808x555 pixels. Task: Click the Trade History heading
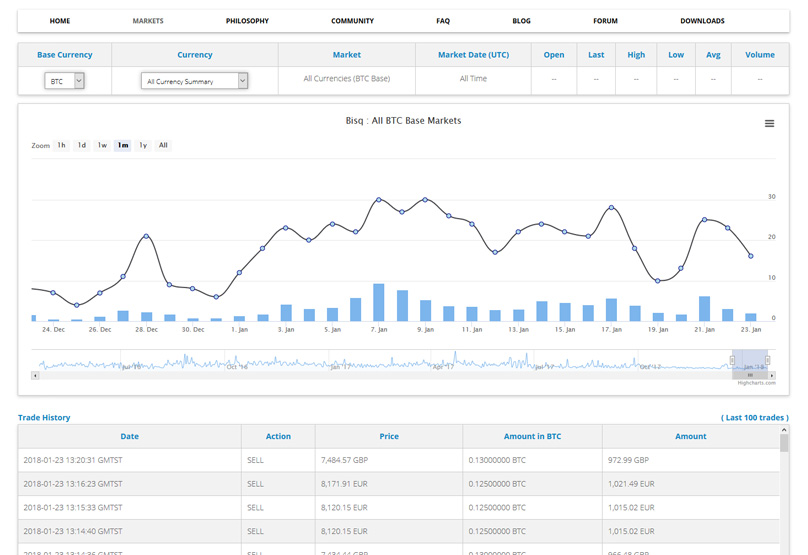44,417
